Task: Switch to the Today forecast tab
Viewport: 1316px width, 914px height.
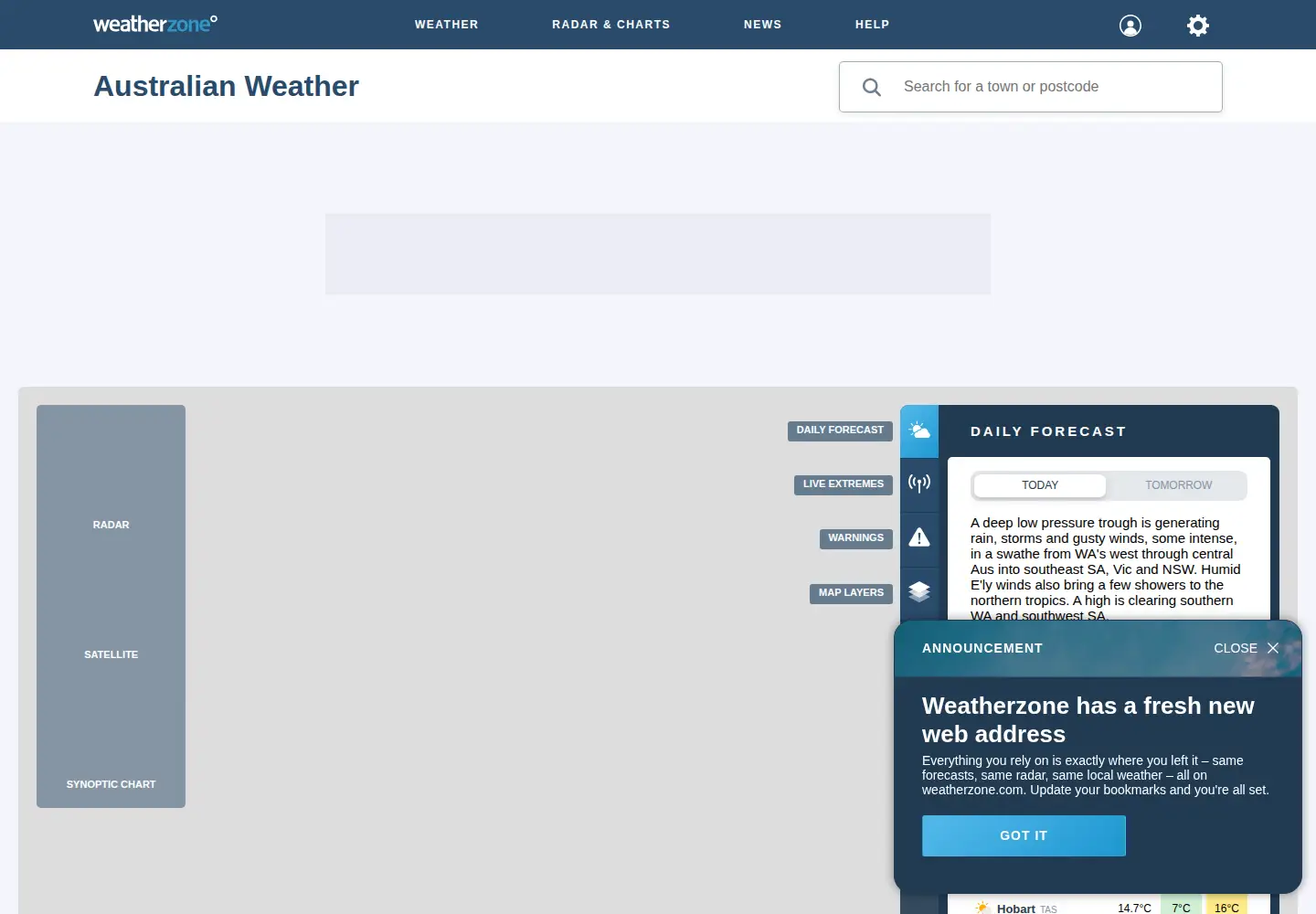Action: [x=1040, y=485]
